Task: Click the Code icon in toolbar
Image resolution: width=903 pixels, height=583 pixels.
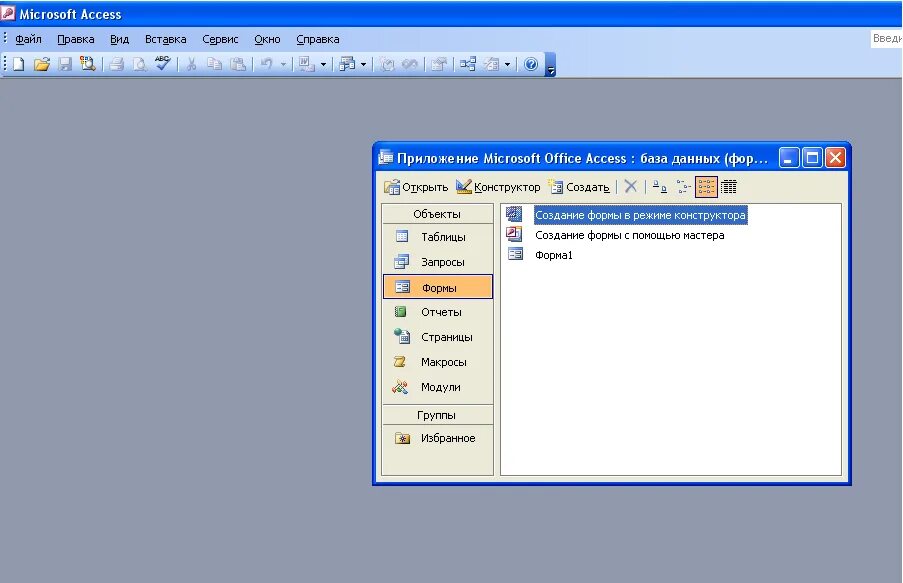Action: coord(387,64)
